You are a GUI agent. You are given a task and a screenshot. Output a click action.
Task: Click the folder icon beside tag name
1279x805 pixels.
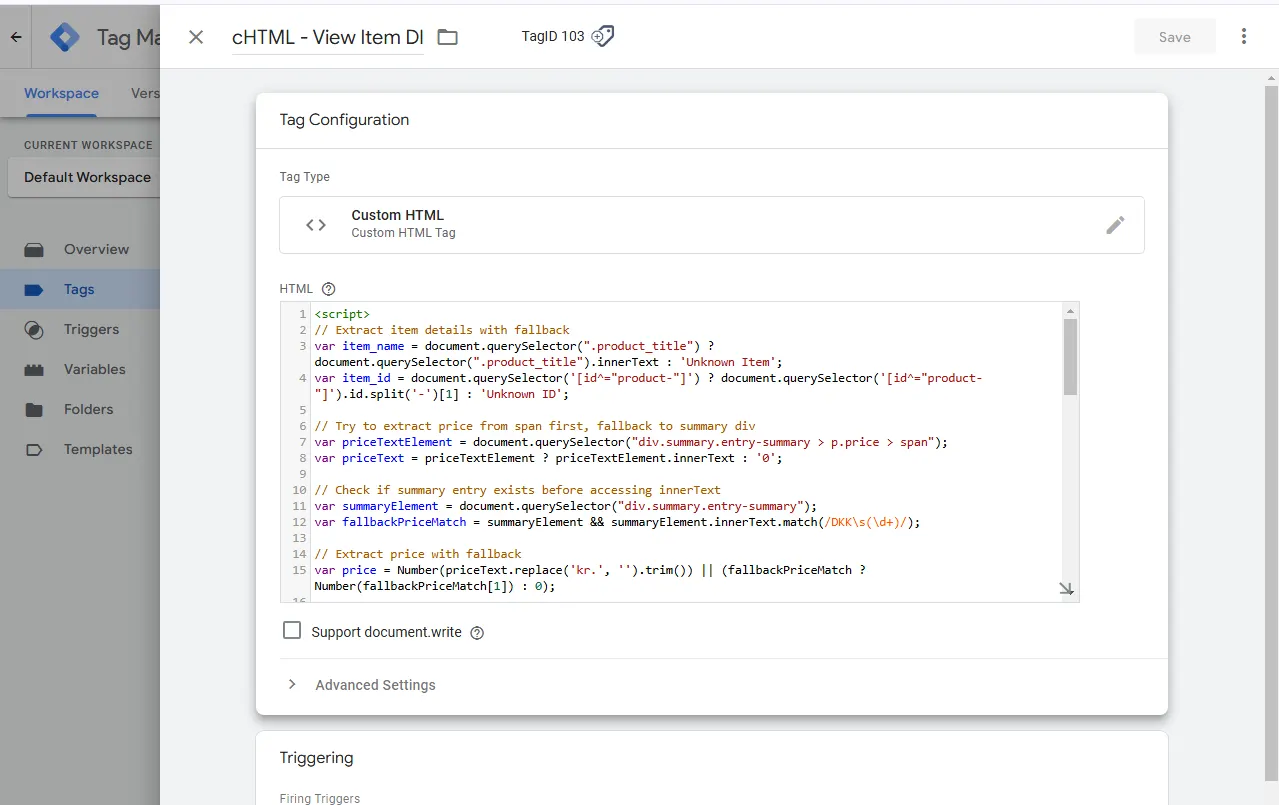coord(447,37)
